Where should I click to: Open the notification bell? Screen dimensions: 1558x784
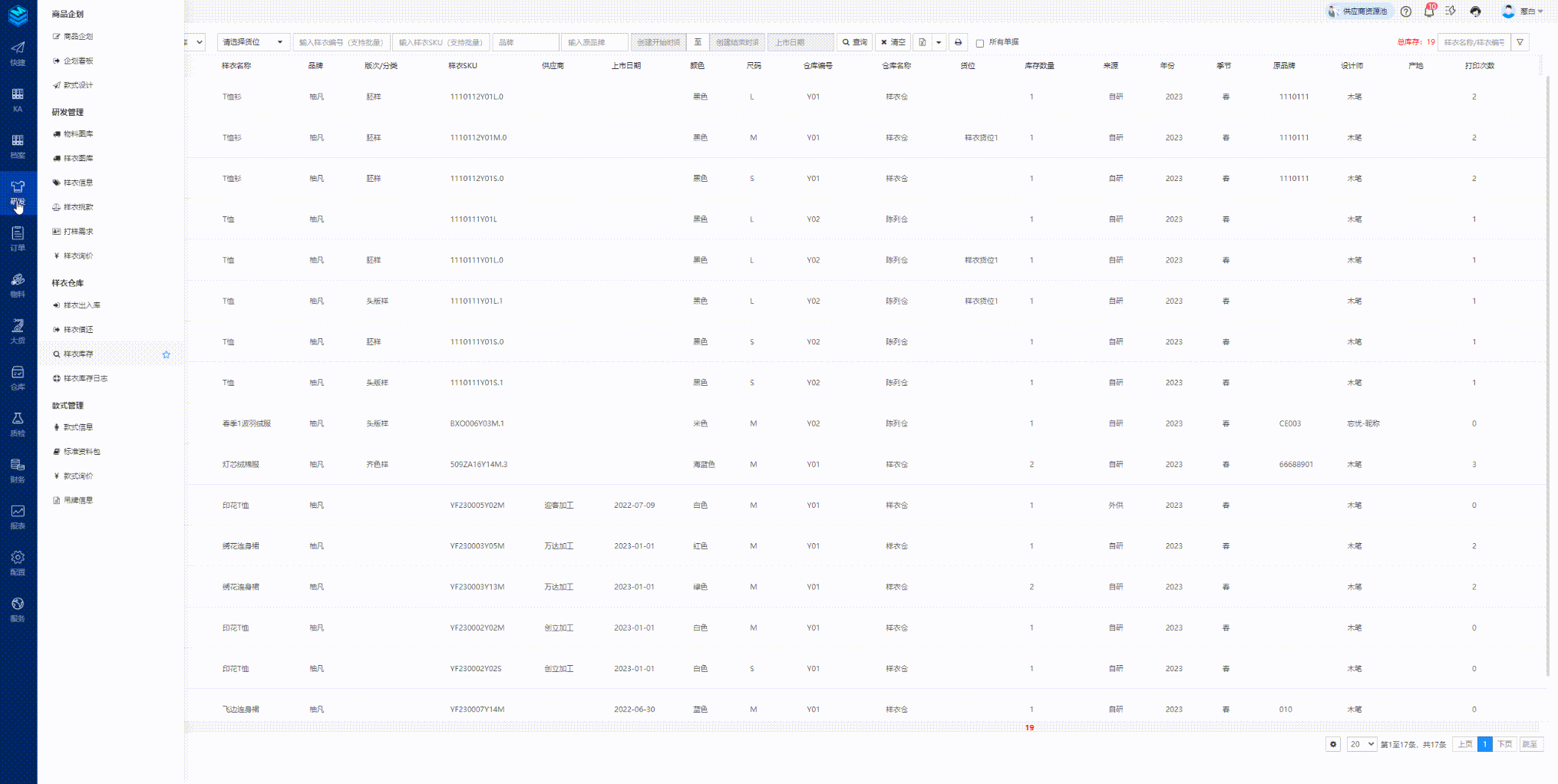coord(1429,12)
